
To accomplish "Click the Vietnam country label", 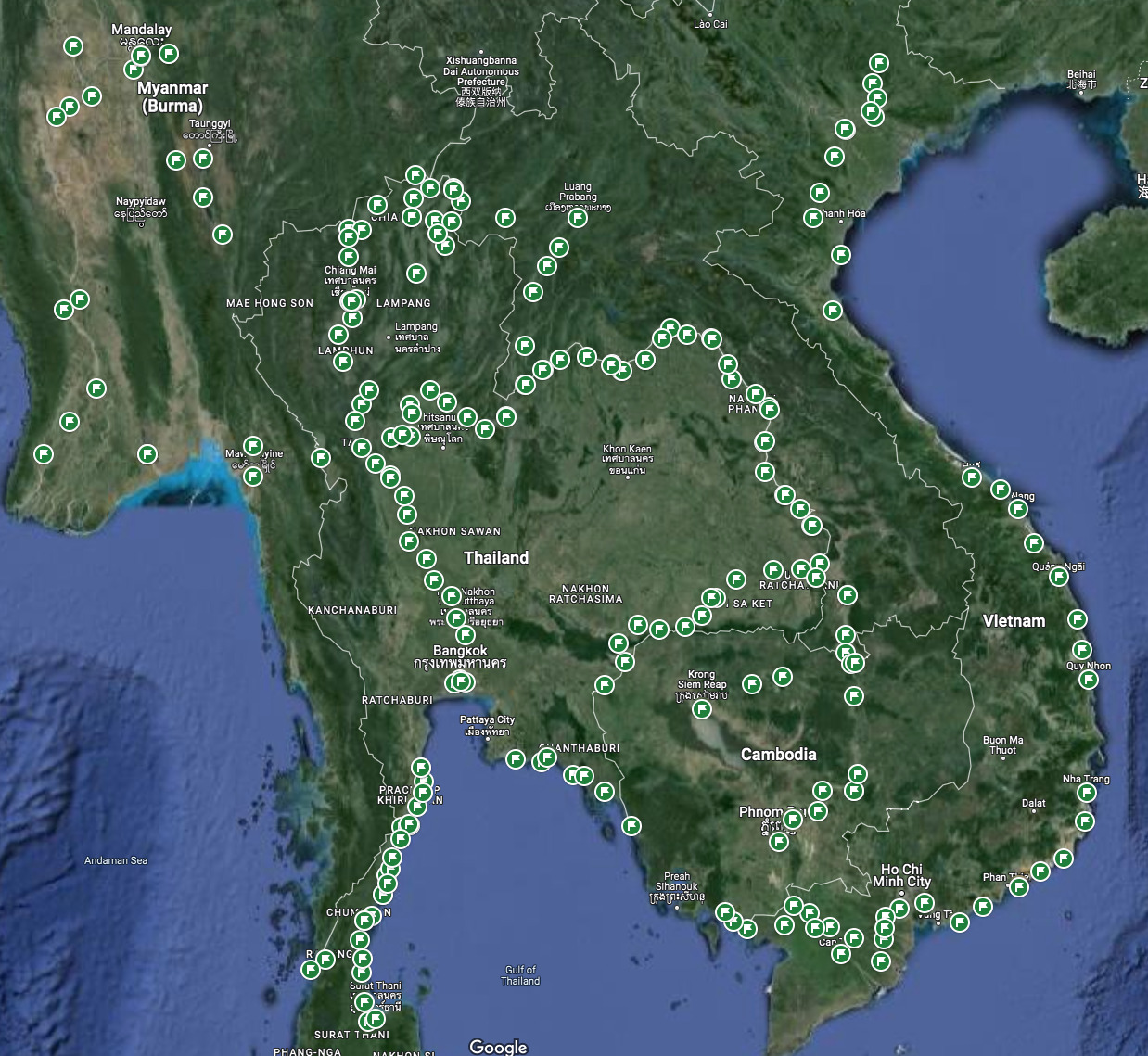I will tap(1014, 621).
